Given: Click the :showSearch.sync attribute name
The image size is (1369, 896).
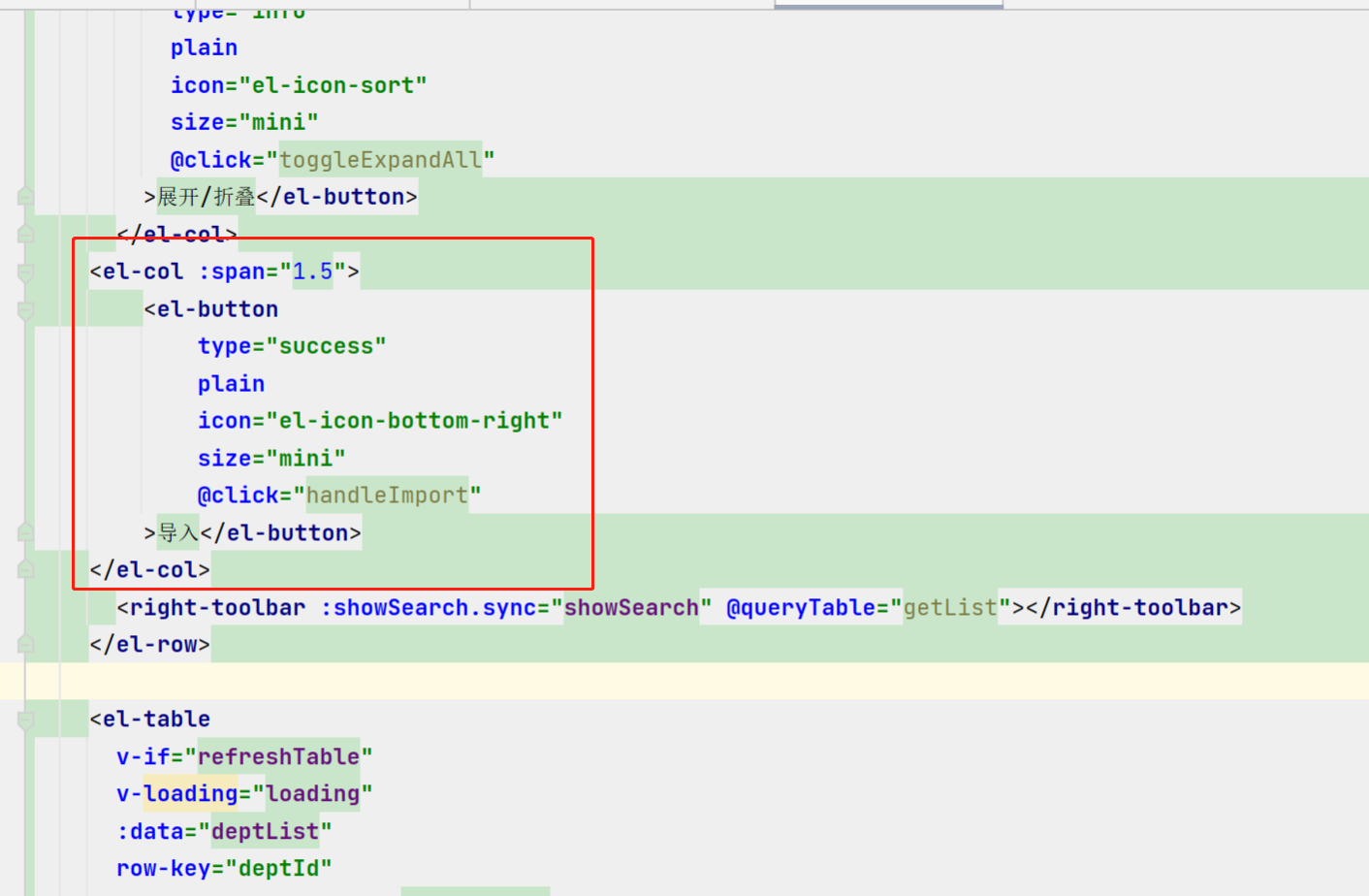Looking at the screenshot, I should pyautogui.click(x=429, y=608).
